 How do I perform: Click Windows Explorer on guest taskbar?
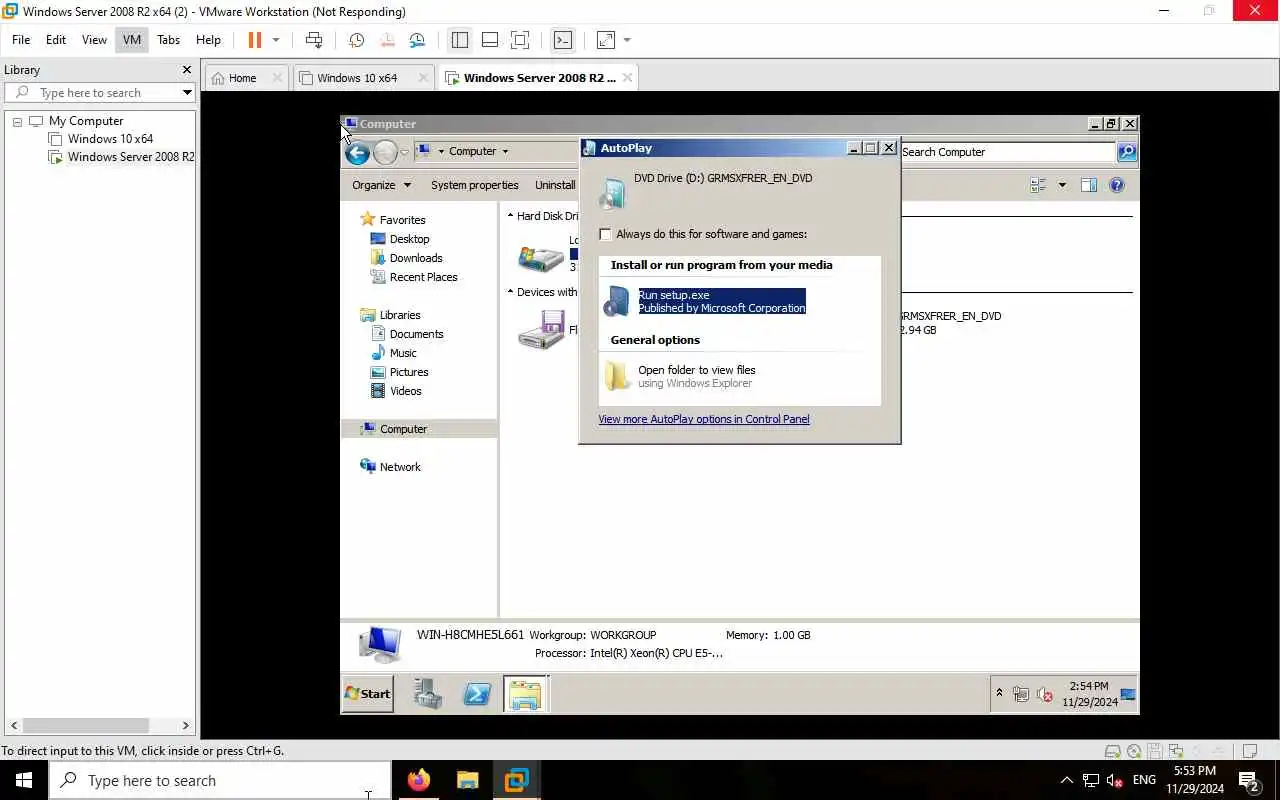point(525,693)
